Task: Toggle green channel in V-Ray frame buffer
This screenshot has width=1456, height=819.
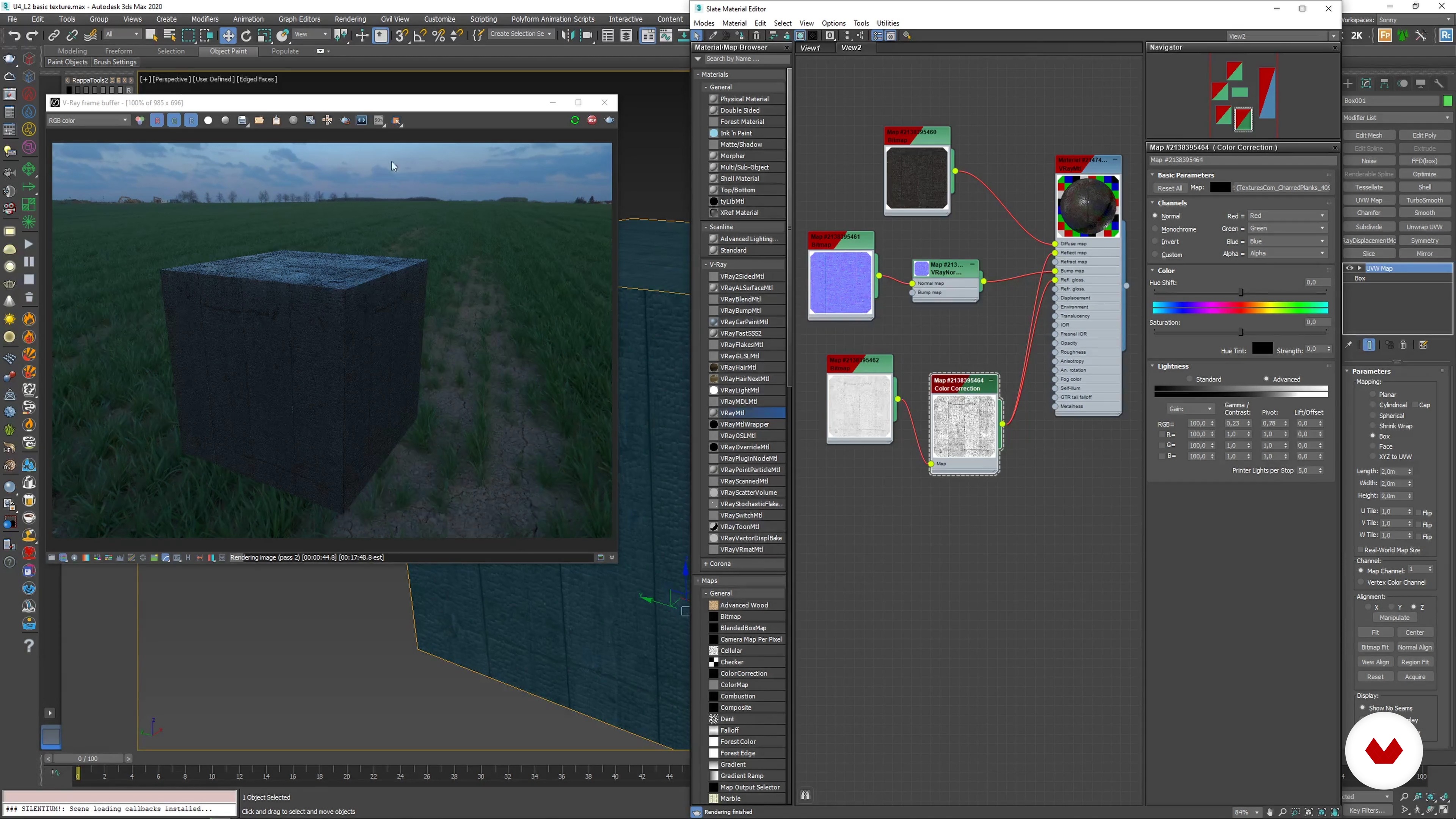Action: [x=174, y=121]
